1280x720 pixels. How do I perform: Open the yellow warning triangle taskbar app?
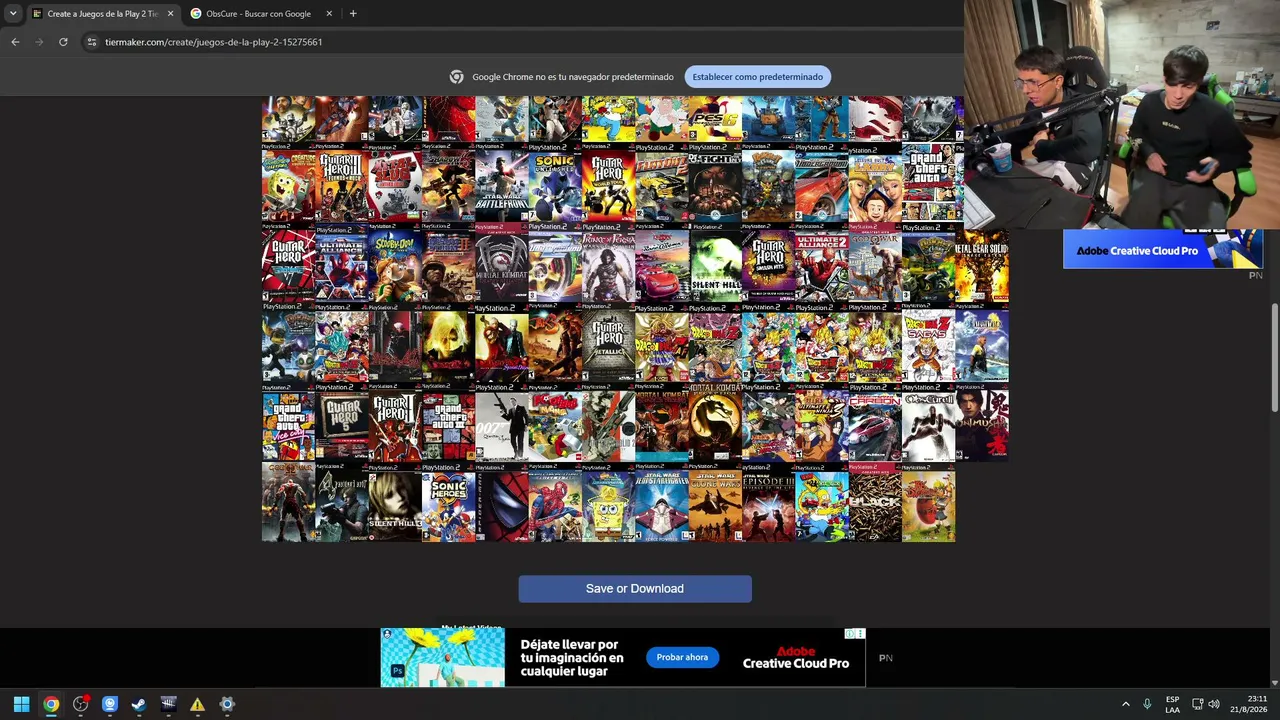point(197,704)
